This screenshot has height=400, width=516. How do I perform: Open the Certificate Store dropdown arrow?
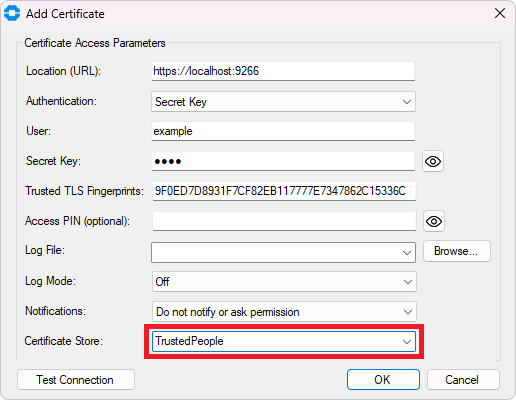click(x=406, y=342)
